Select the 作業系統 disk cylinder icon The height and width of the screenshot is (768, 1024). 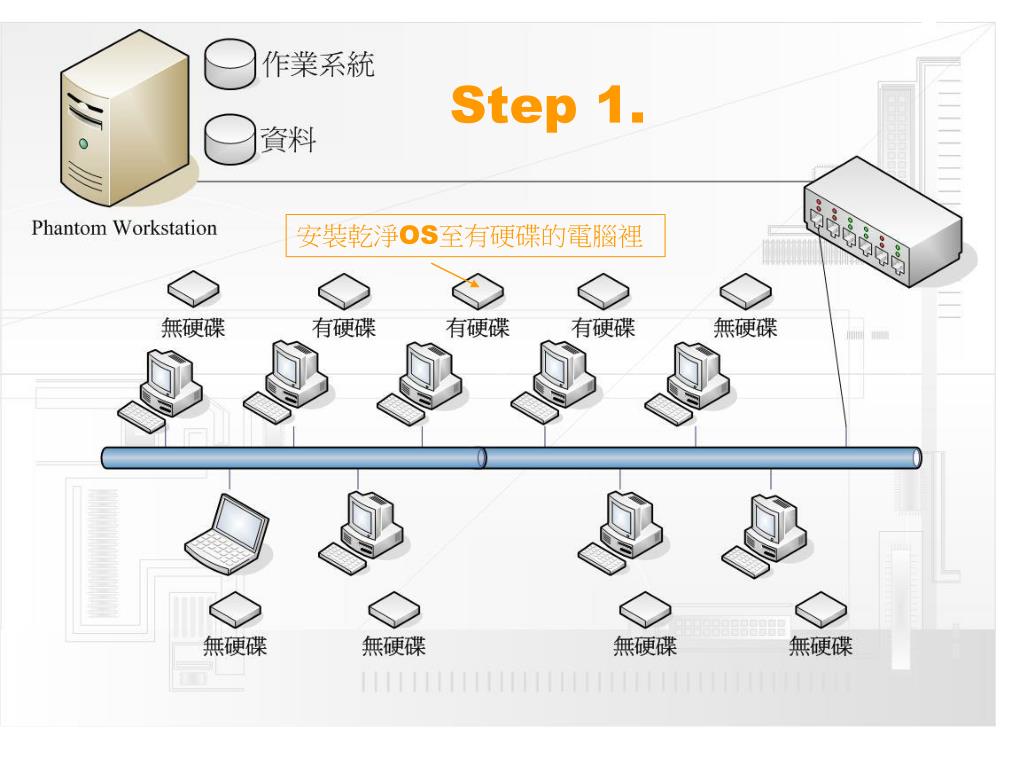point(230,63)
